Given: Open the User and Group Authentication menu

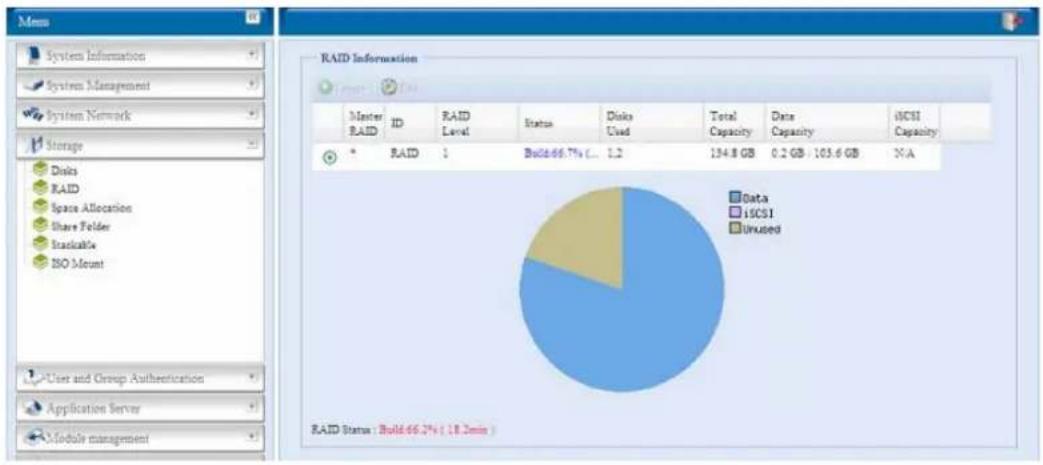Looking at the screenshot, I should tap(140, 378).
